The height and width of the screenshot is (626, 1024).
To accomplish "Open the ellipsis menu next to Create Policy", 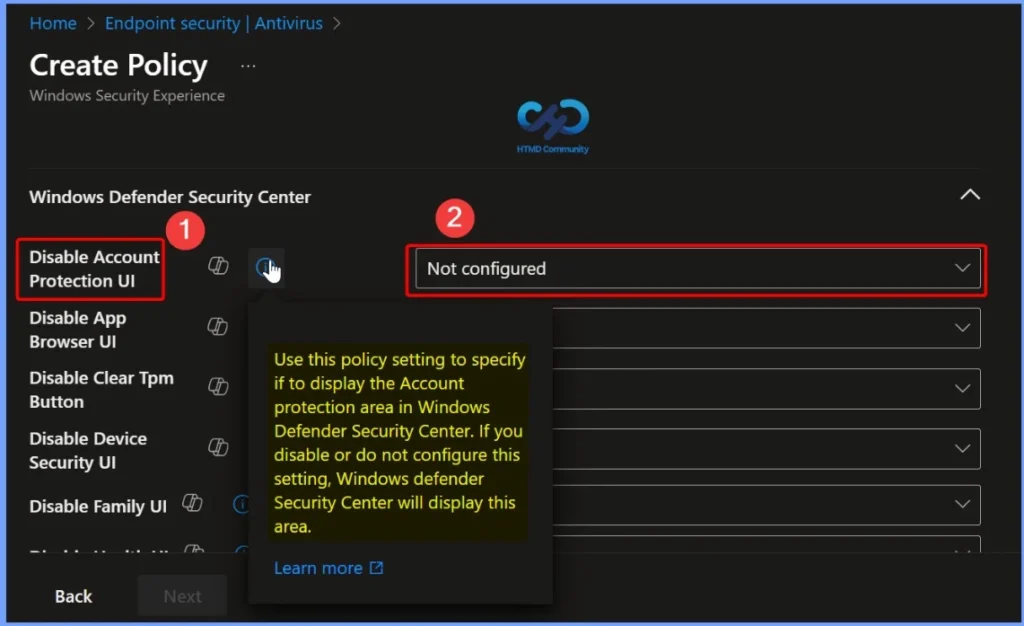I will tap(247, 64).
